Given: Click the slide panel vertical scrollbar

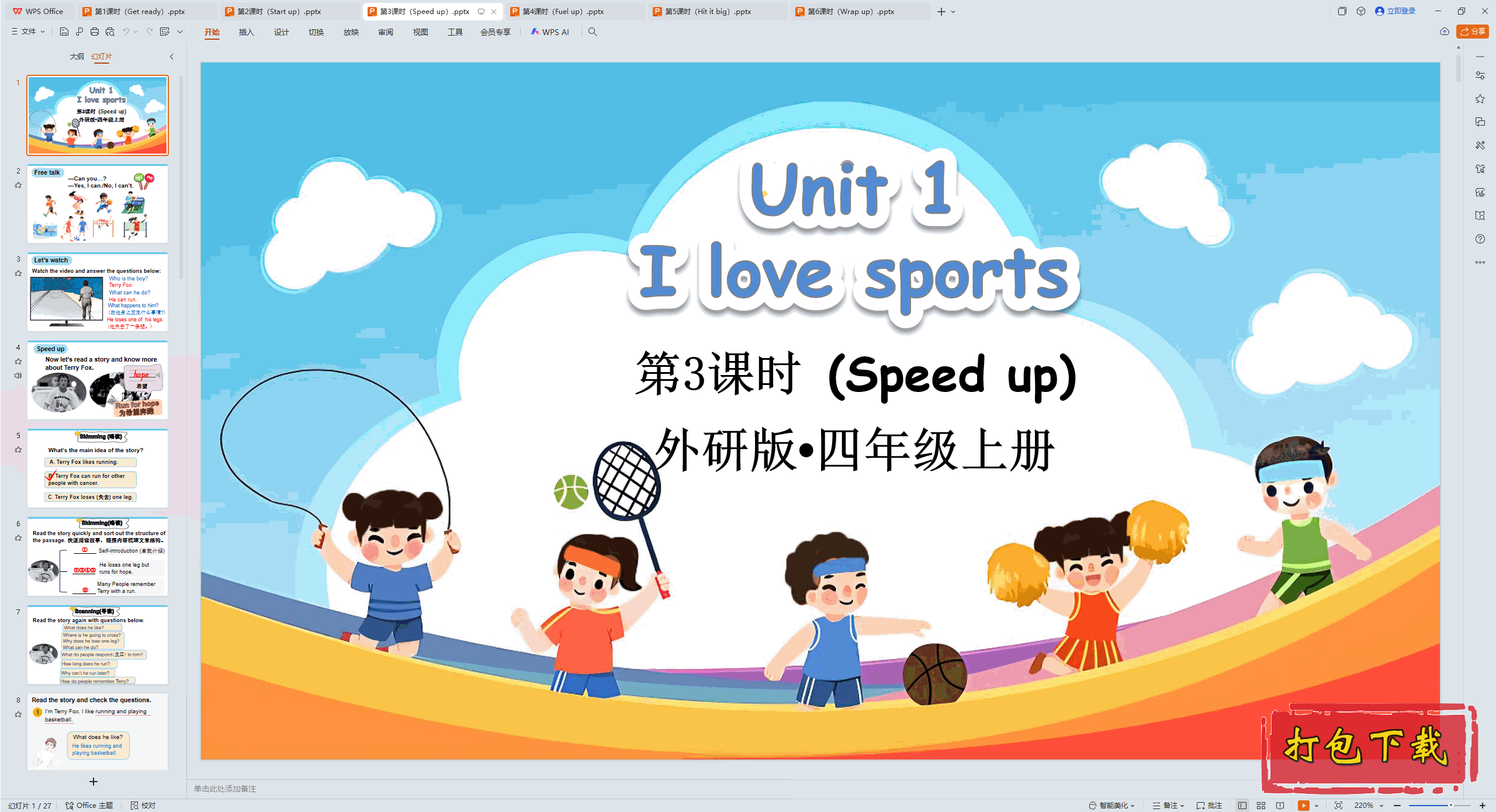Looking at the screenshot, I should pos(181,178).
